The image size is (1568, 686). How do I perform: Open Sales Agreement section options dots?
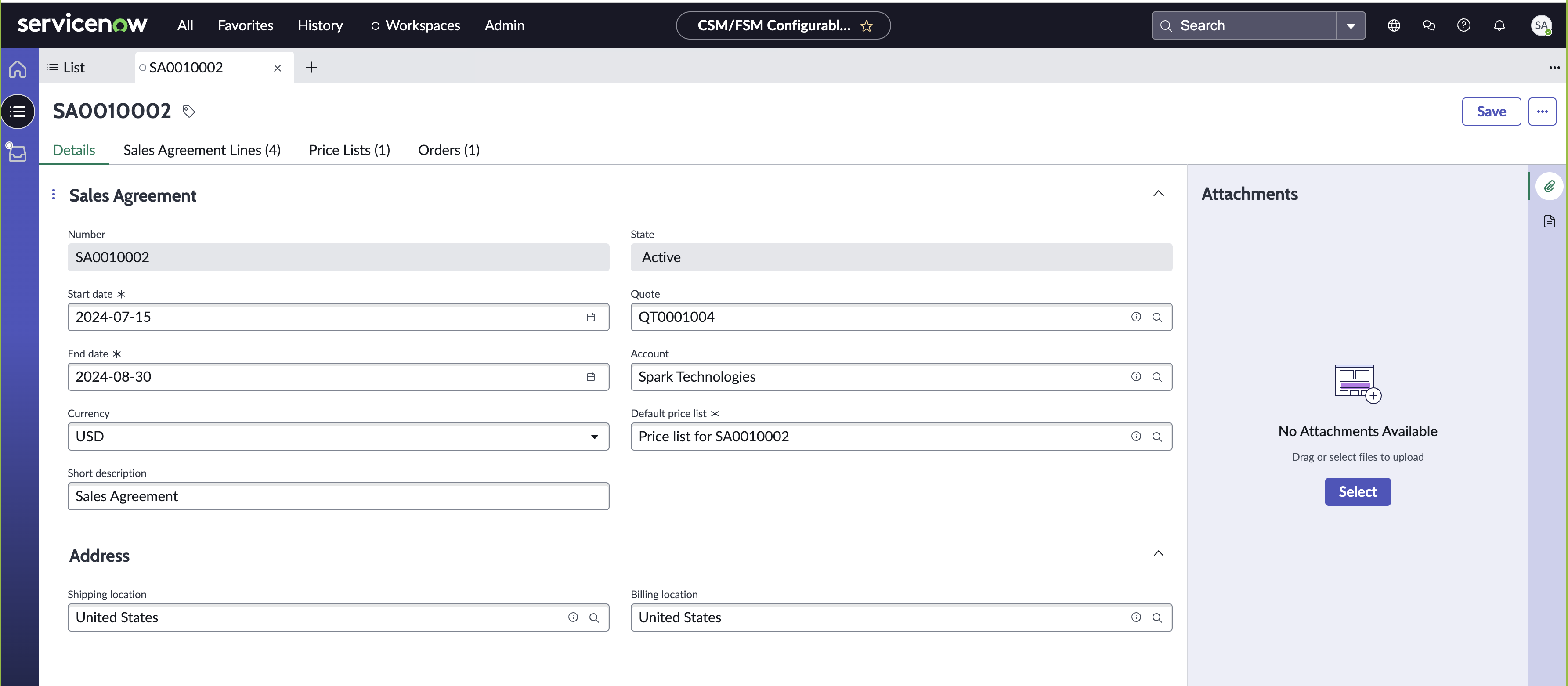click(x=54, y=194)
